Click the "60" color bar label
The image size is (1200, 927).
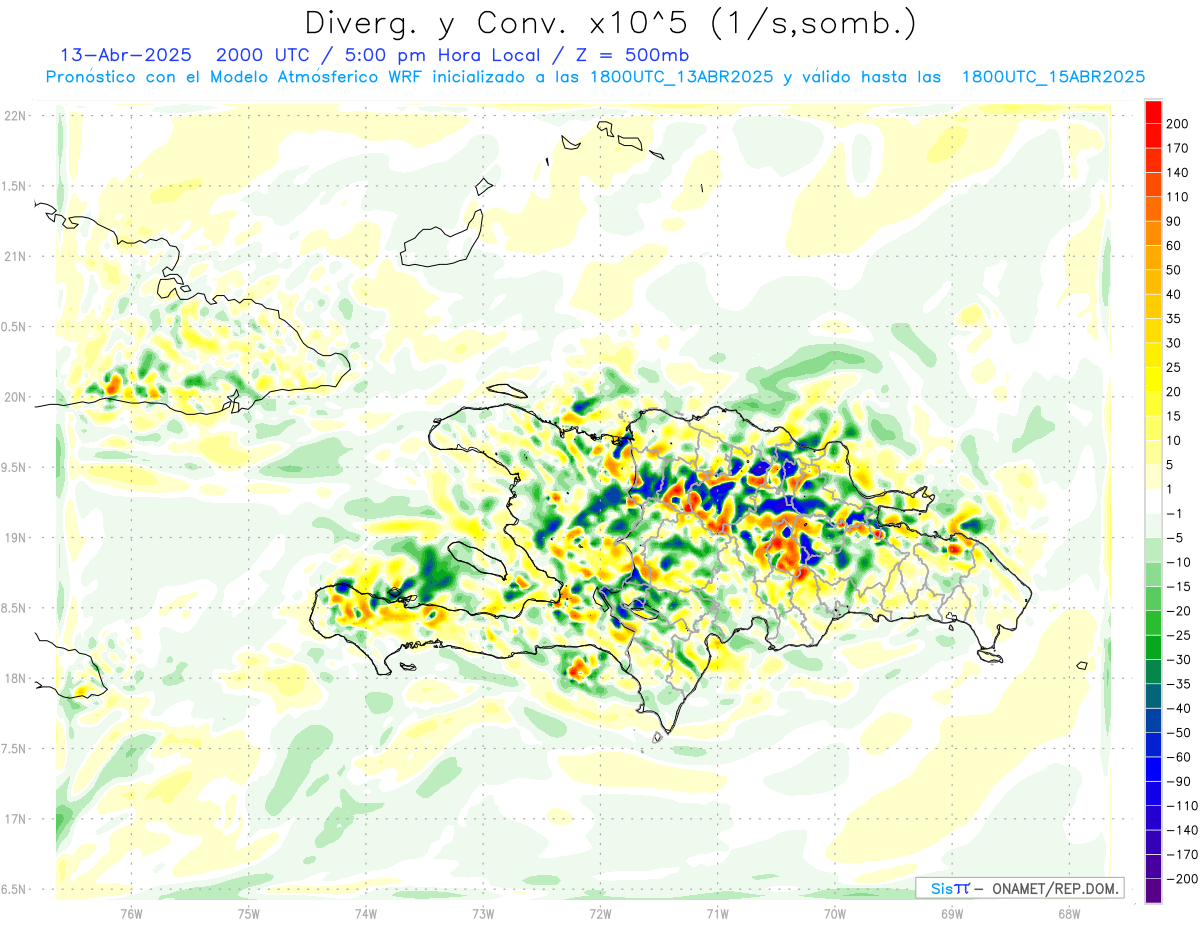pyautogui.click(x=1174, y=245)
